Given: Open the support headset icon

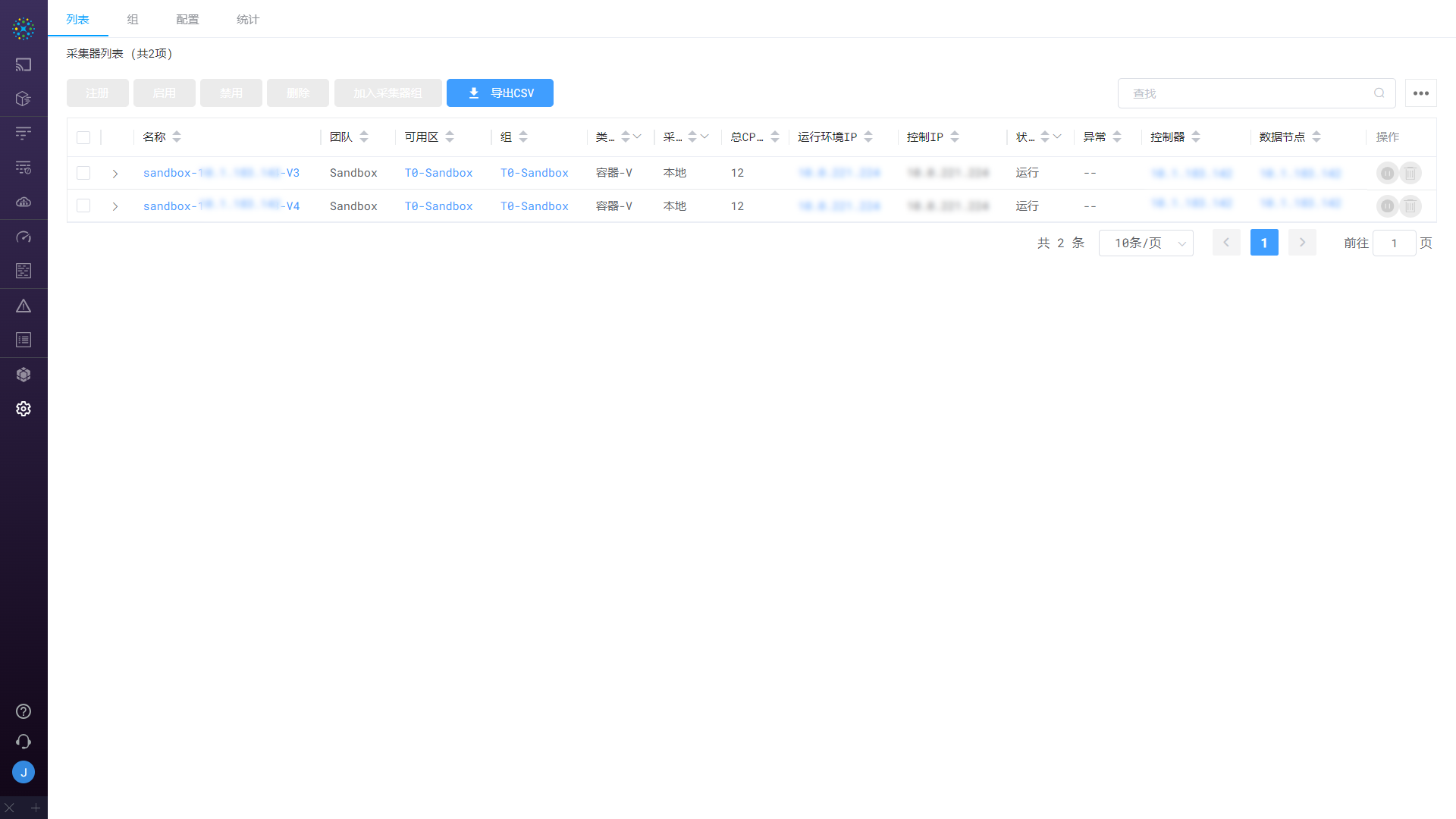Looking at the screenshot, I should (x=24, y=742).
